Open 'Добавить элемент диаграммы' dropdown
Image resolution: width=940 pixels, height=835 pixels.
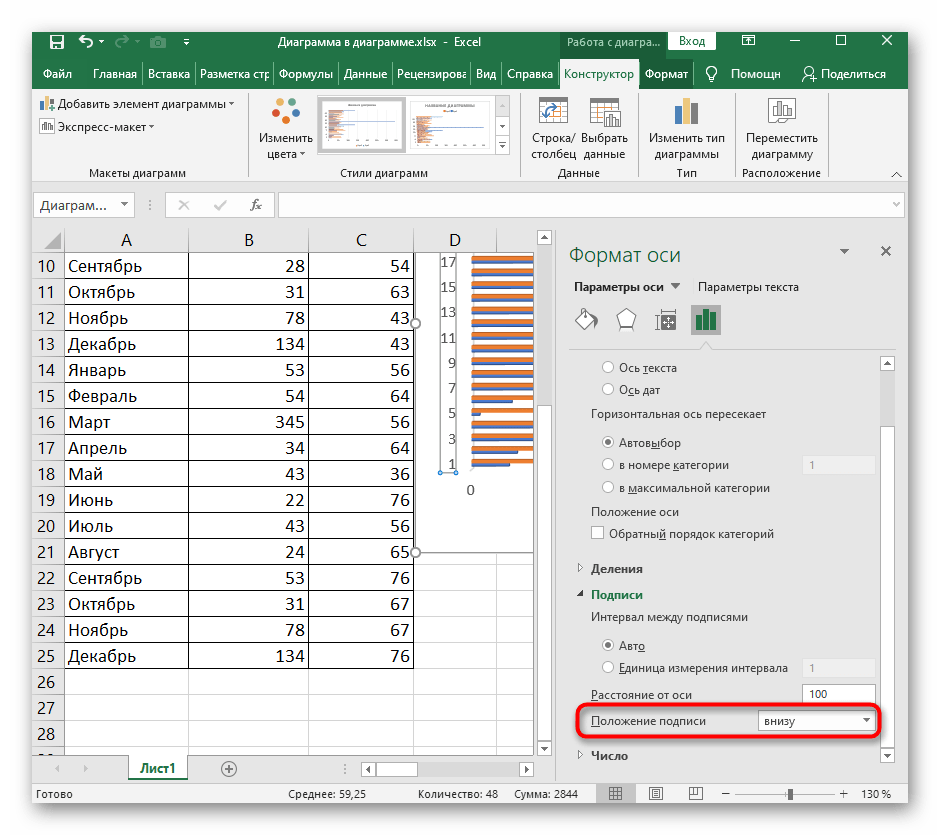[137, 104]
